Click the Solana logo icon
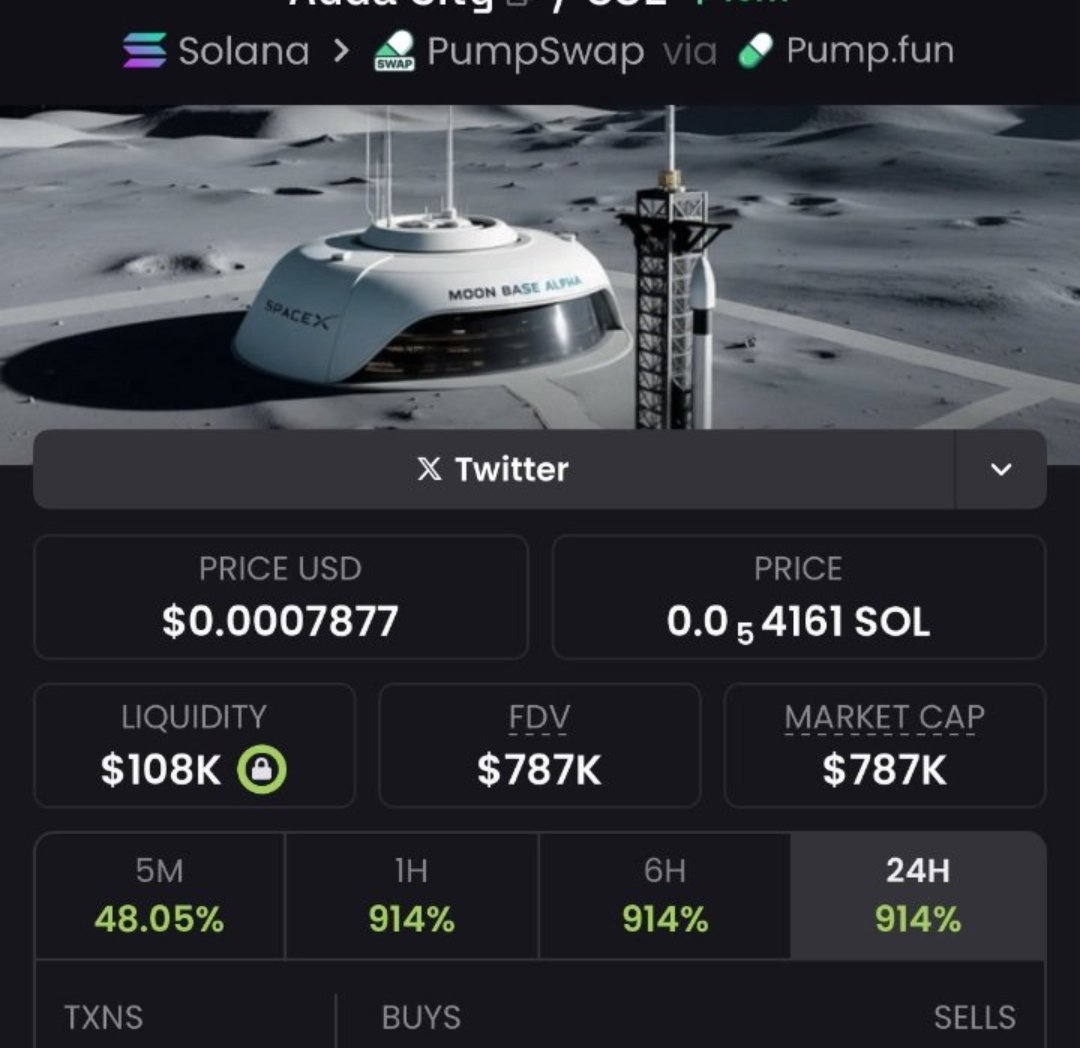 (144, 51)
